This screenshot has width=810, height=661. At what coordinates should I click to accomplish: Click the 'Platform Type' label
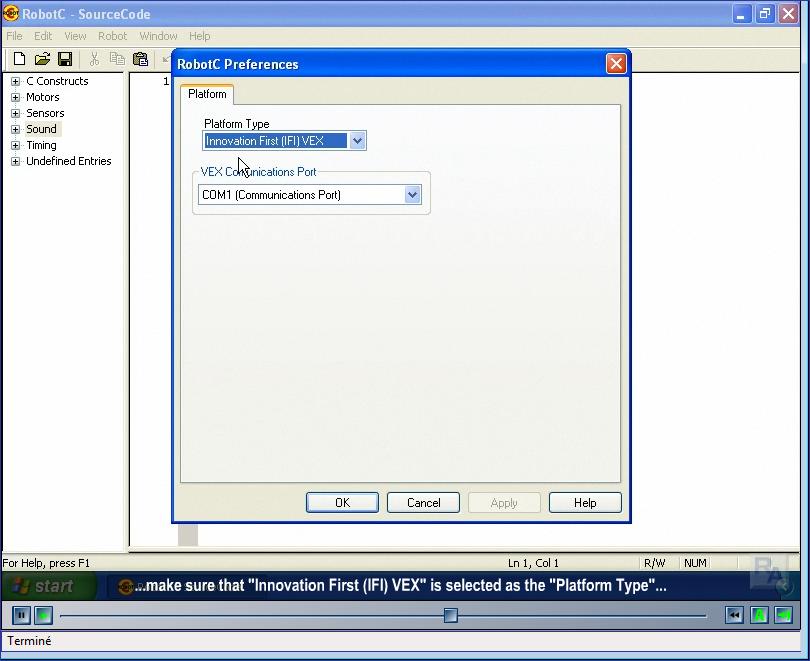(237, 124)
